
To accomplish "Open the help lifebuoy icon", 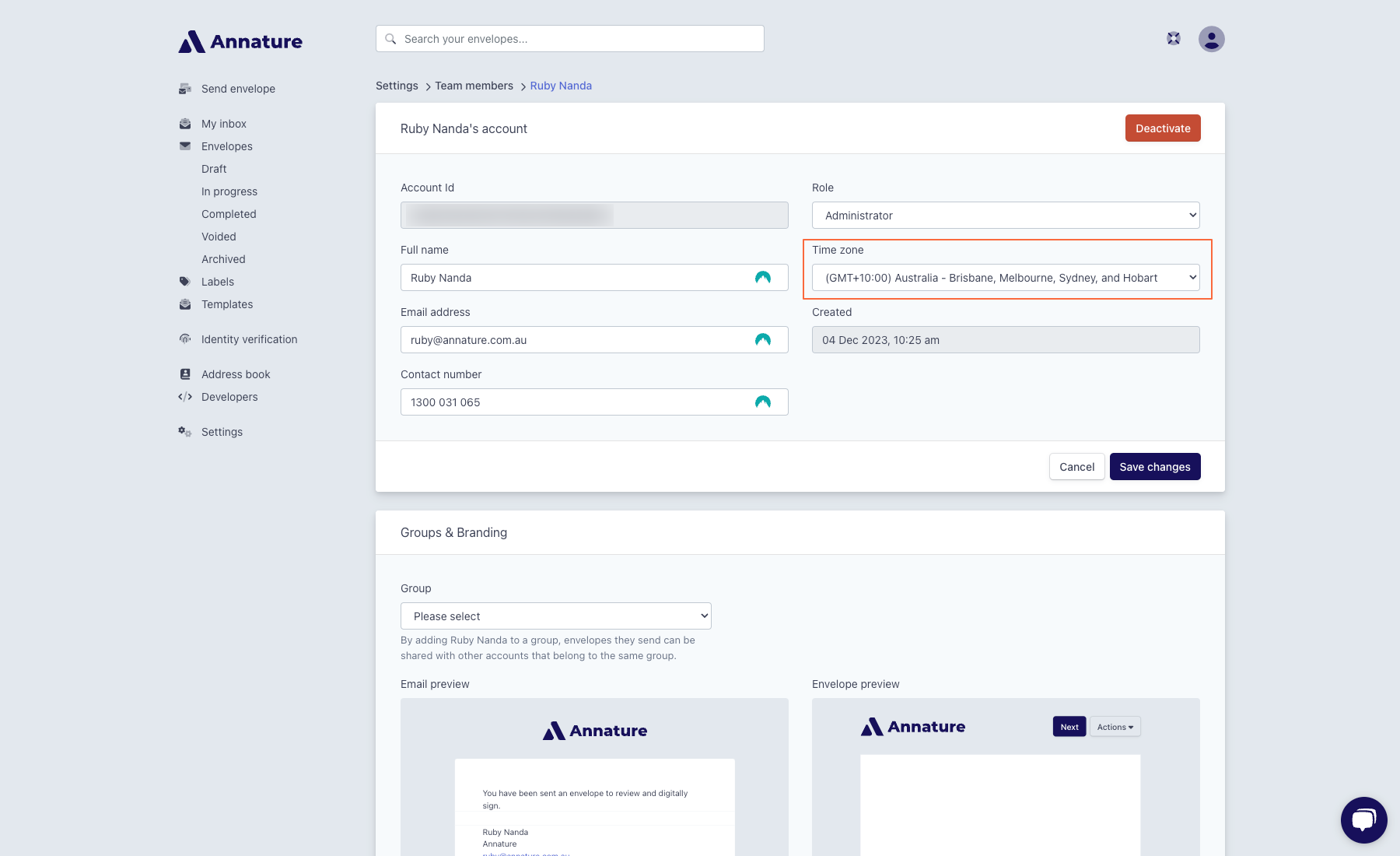I will pyautogui.click(x=1174, y=38).
